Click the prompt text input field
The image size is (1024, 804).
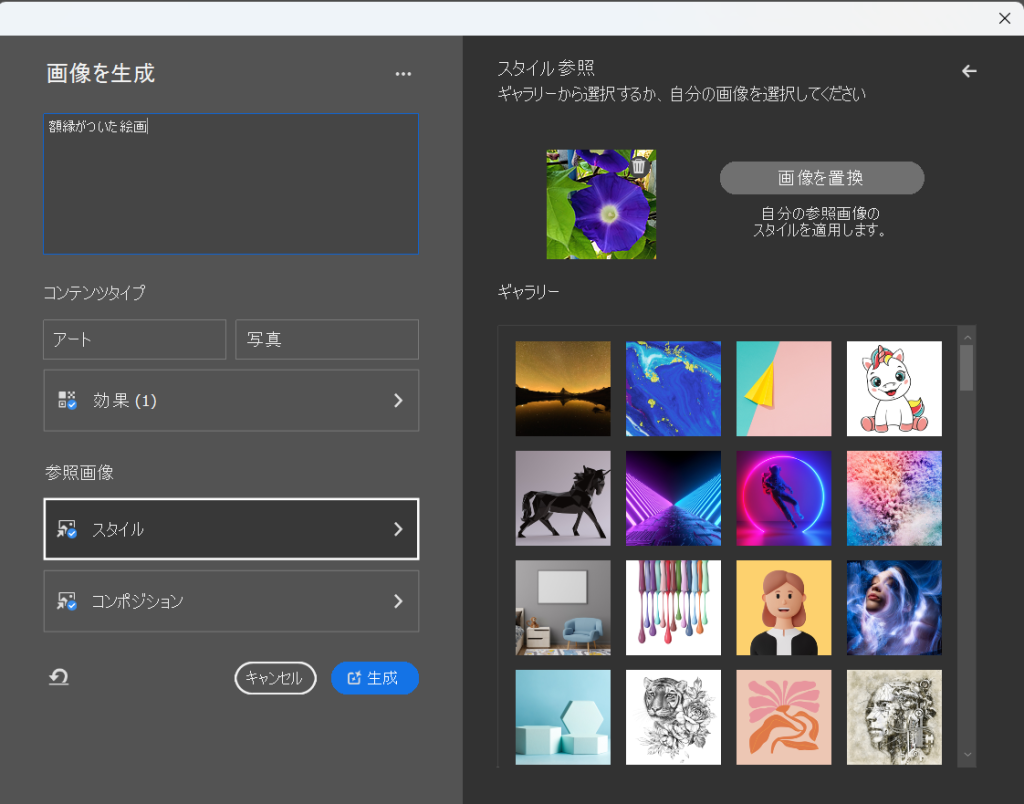[x=230, y=185]
